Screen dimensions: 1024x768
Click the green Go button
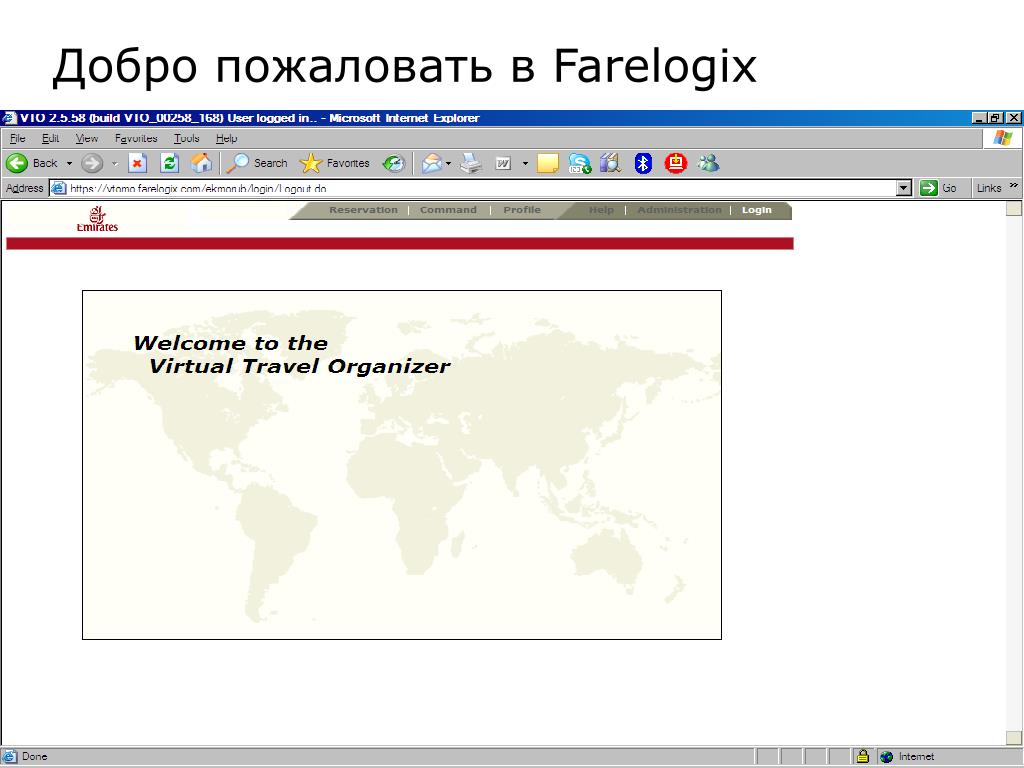point(938,188)
